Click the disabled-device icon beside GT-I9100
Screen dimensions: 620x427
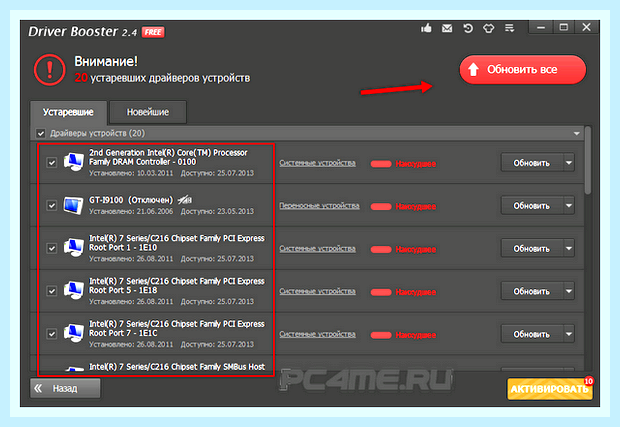coord(185,200)
